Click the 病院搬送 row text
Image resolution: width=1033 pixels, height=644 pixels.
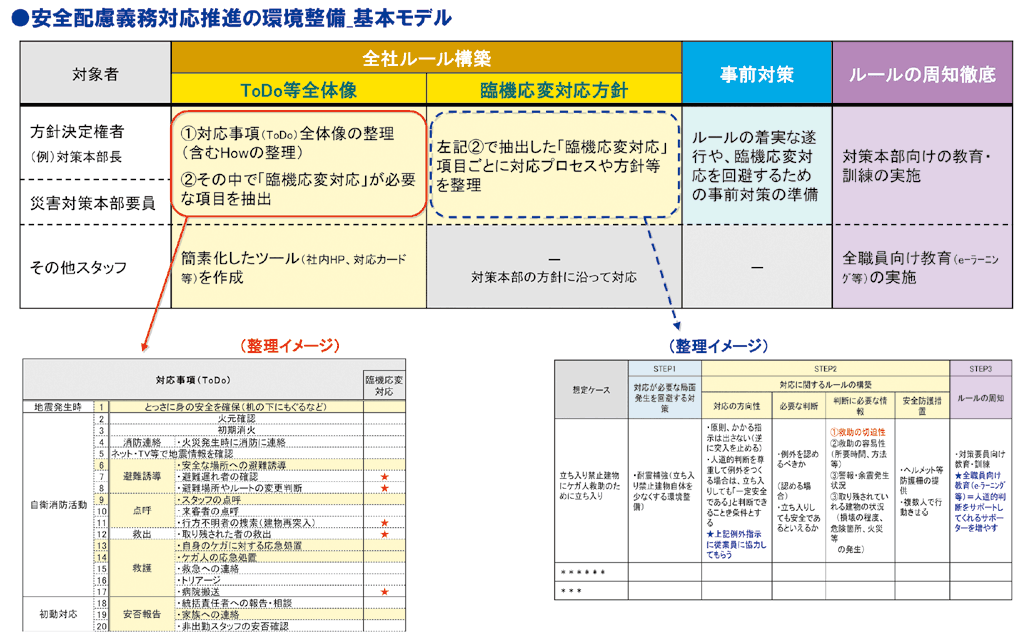[x=201, y=592]
